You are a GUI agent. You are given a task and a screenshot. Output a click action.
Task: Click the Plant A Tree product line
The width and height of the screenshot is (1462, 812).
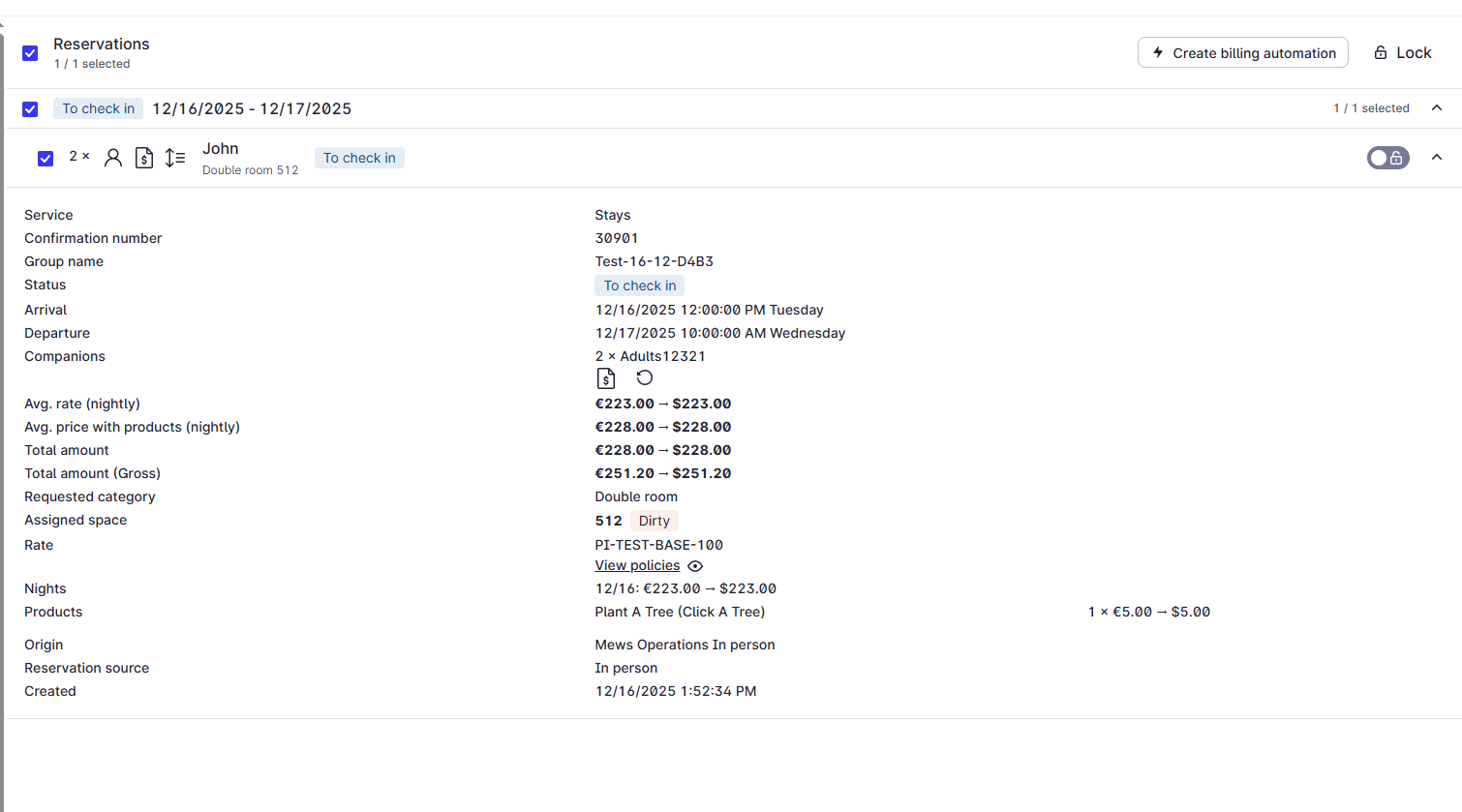click(x=680, y=612)
